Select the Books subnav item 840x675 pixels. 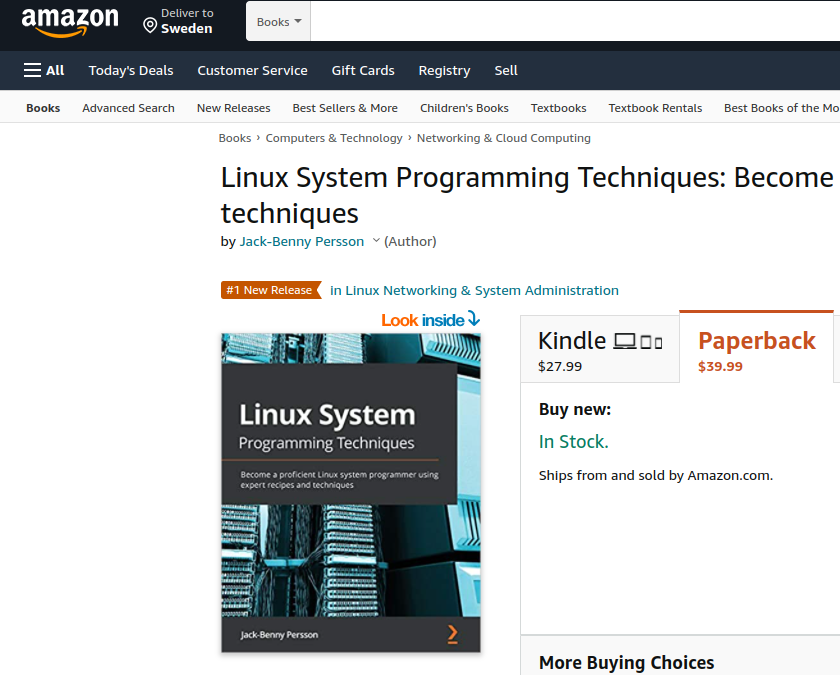[43, 108]
